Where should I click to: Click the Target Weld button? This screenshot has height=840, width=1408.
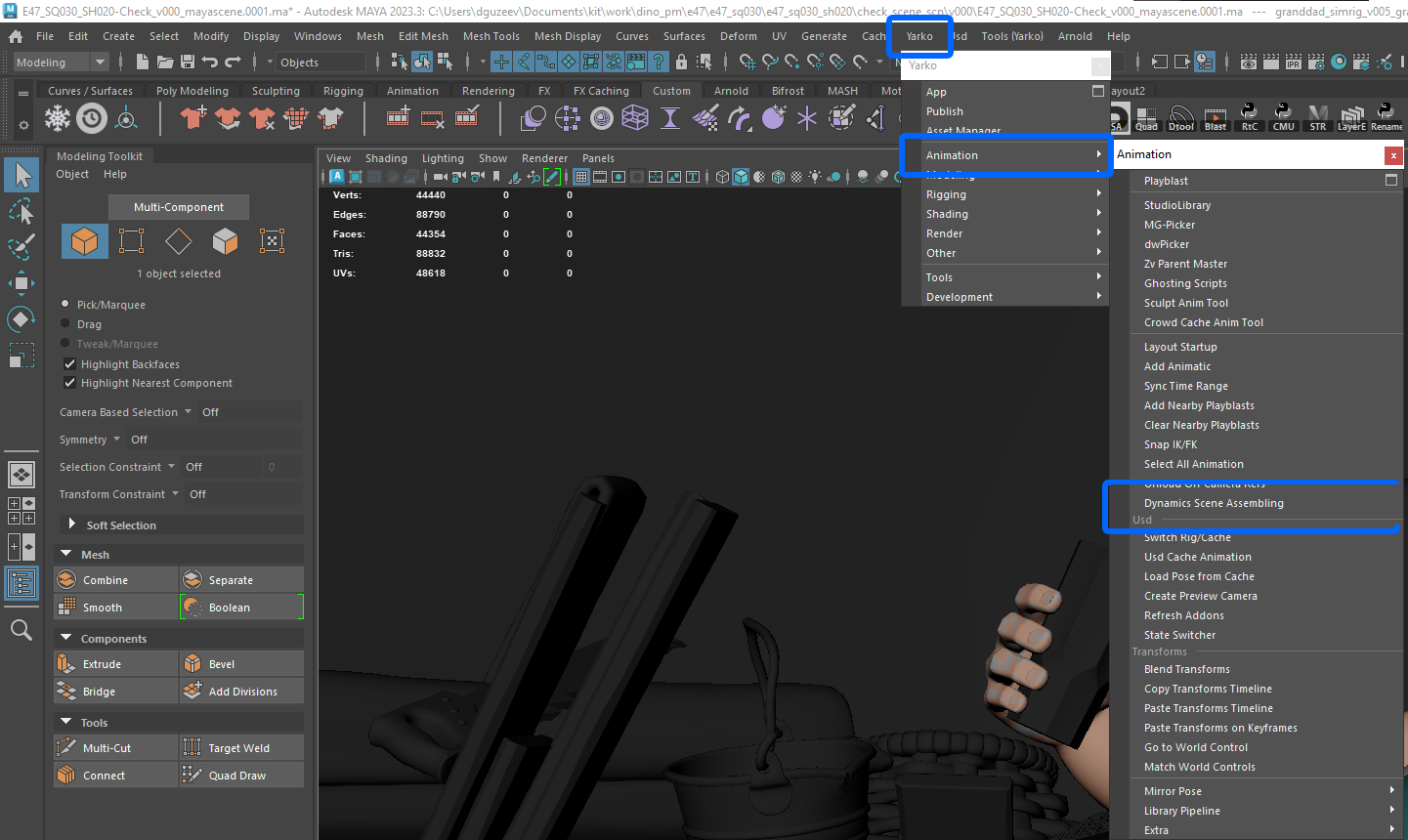click(241, 748)
